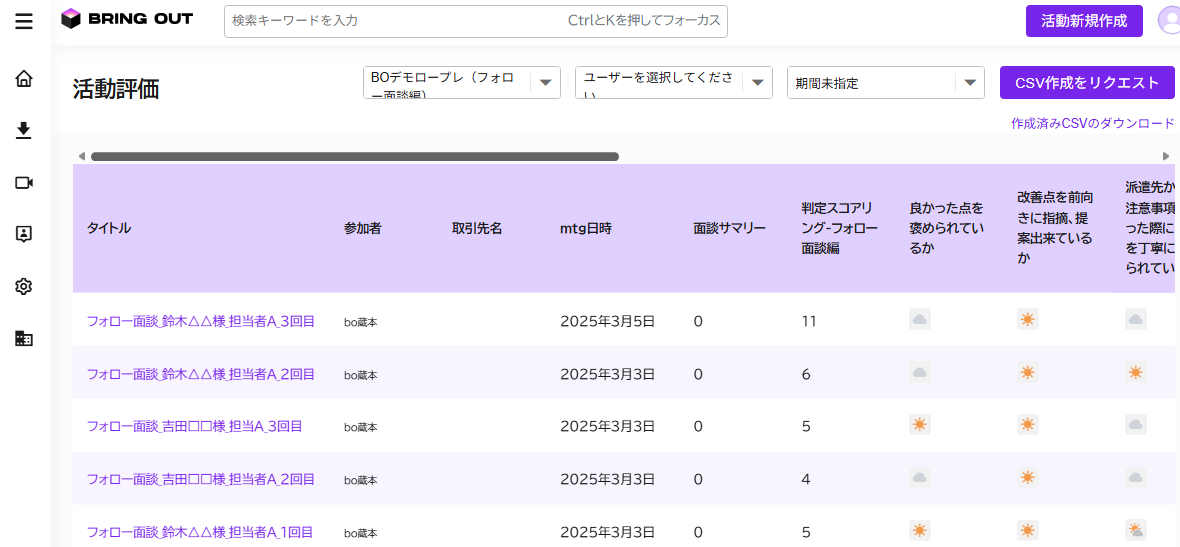Open フォロー面談_吉田□□様_担当者A_2回目
Image resolution: width=1180 pixels, height=547 pixels.
pyautogui.click(x=200, y=479)
